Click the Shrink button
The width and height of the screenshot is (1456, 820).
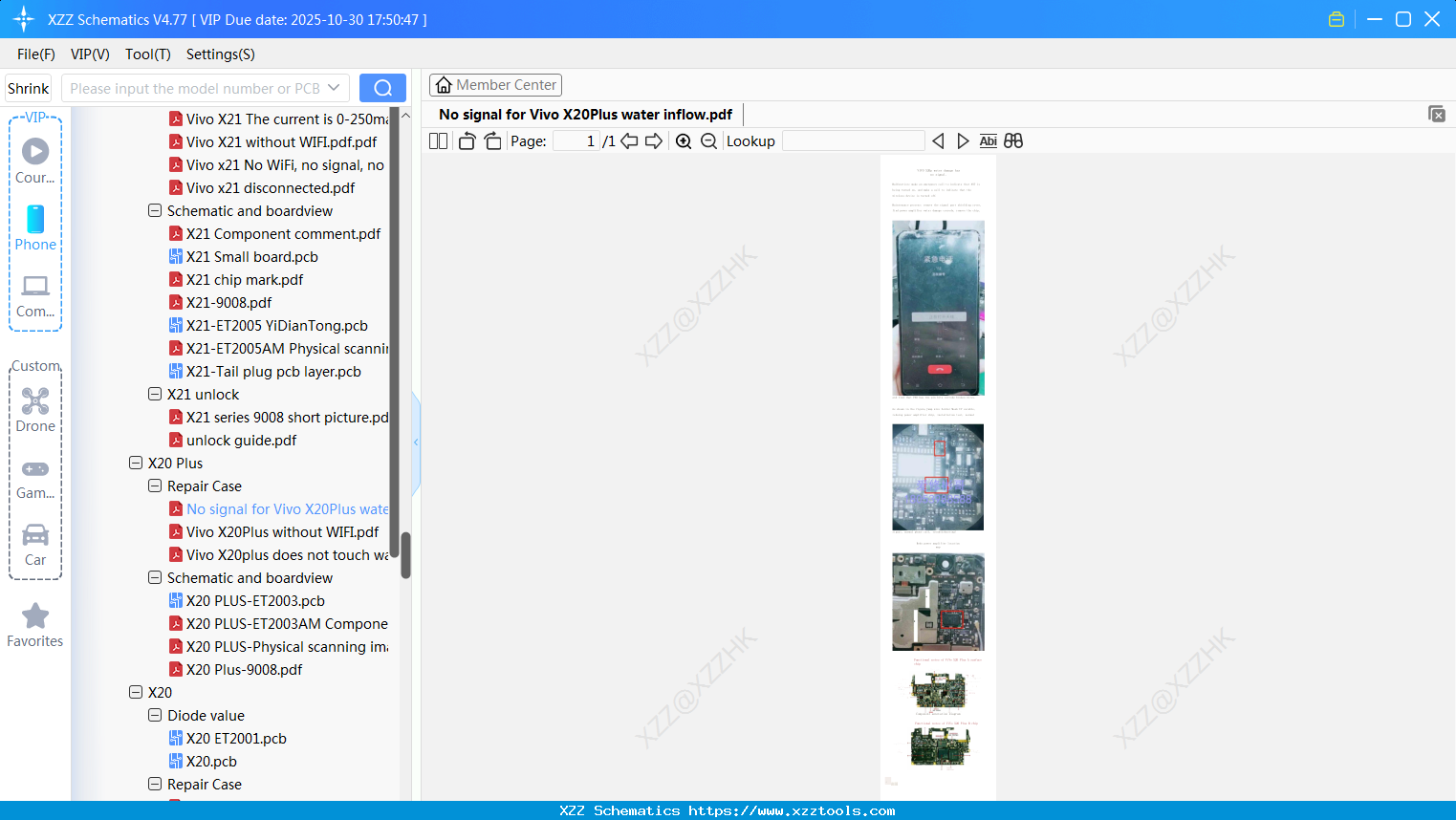29,88
